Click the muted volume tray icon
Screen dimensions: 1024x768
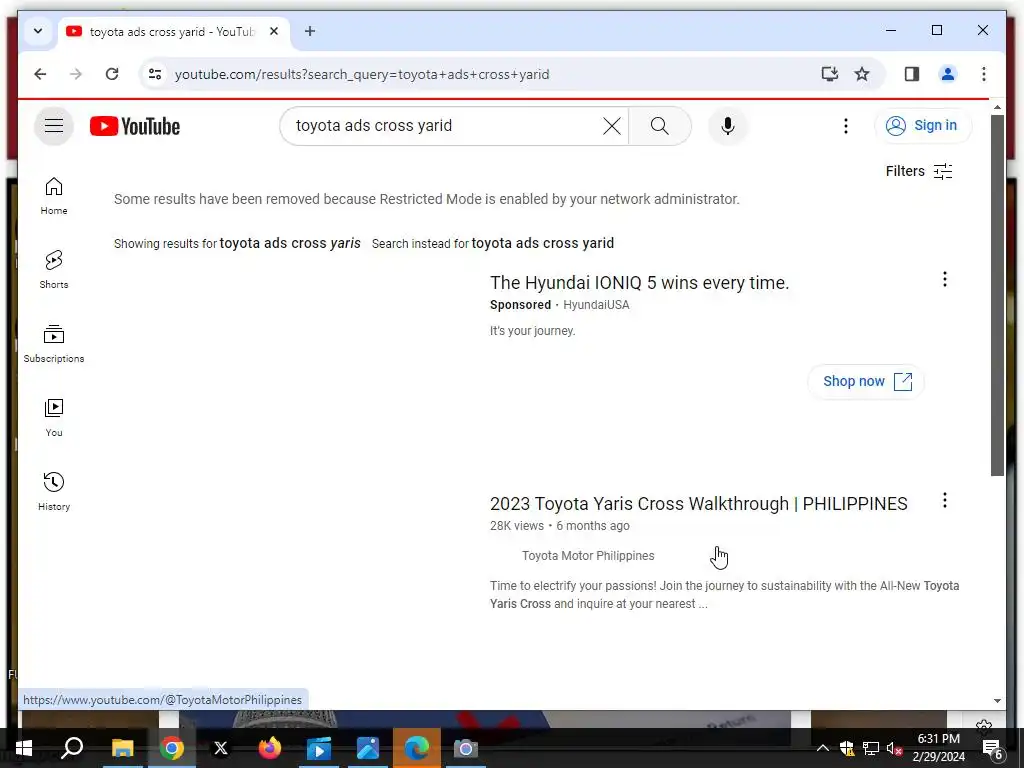[894, 748]
